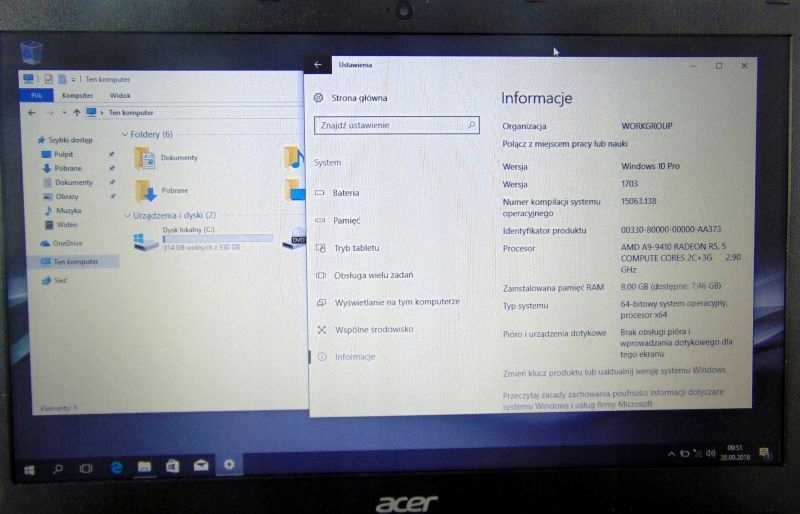Image resolution: width=800 pixels, height=514 pixels.
Task: Click the search magnifier in Settings search box
Action: click(x=471, y=125)
